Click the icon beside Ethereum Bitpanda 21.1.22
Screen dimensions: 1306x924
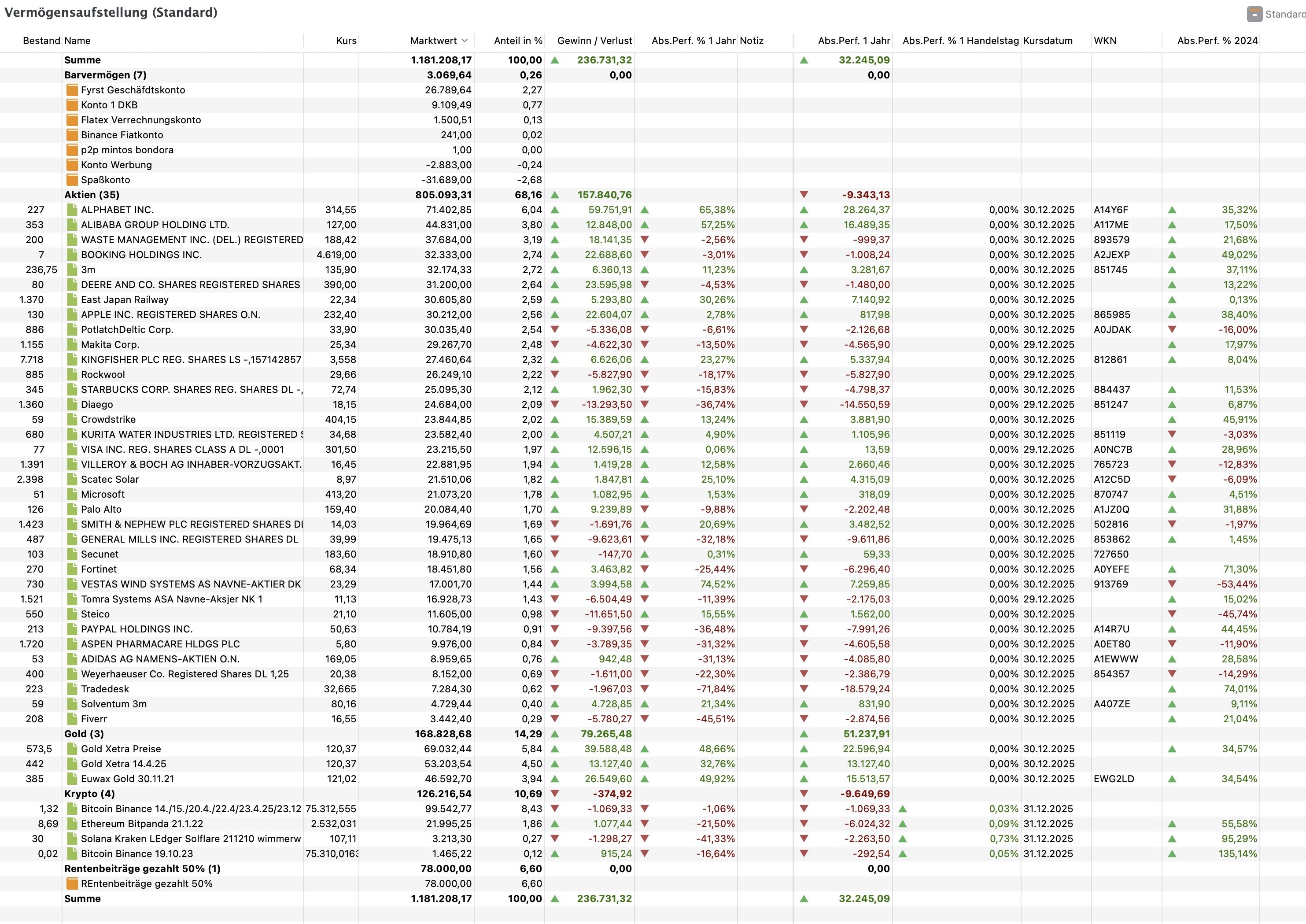pos(72,824)
